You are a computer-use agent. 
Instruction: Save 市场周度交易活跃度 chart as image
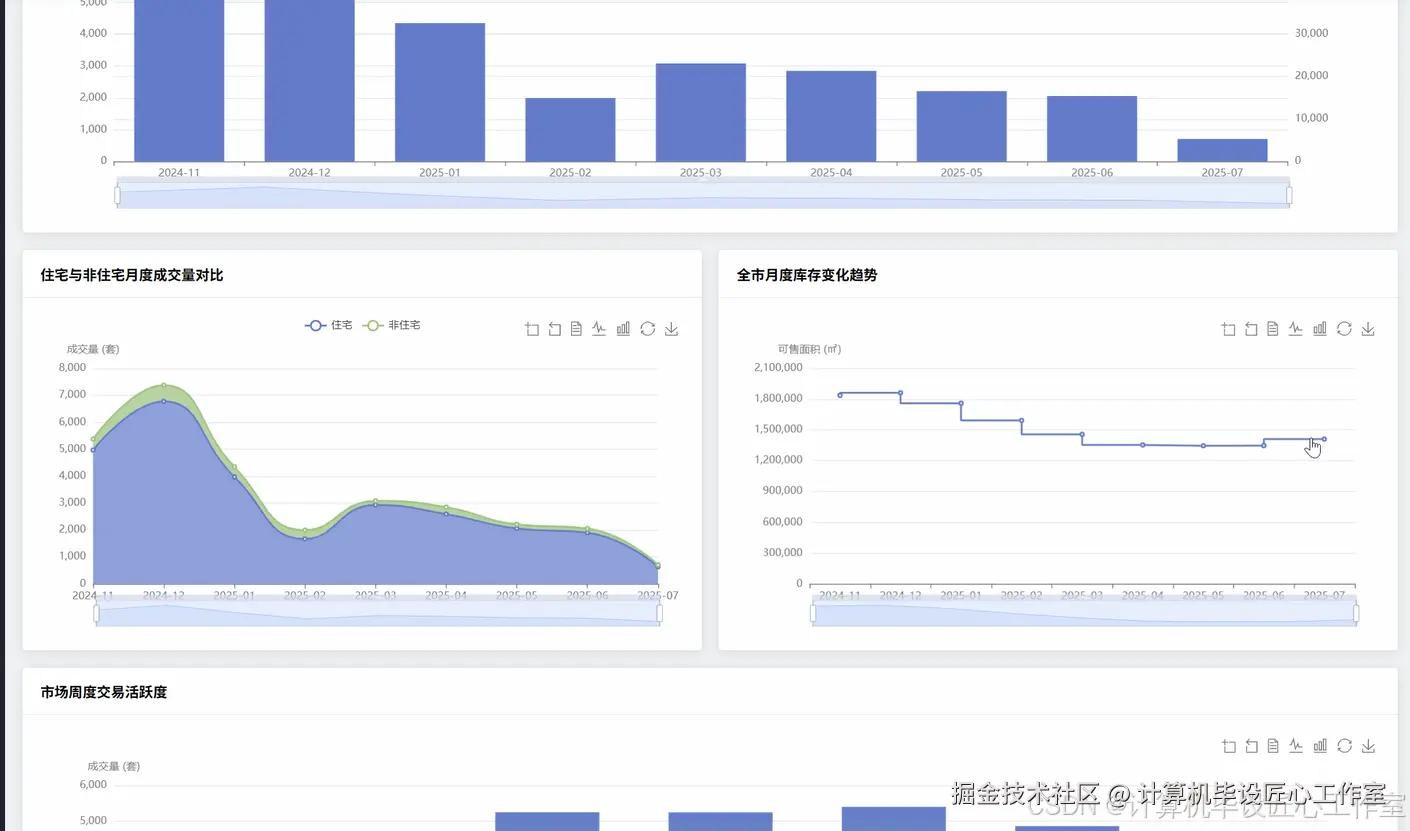(x=1368, y=746)
